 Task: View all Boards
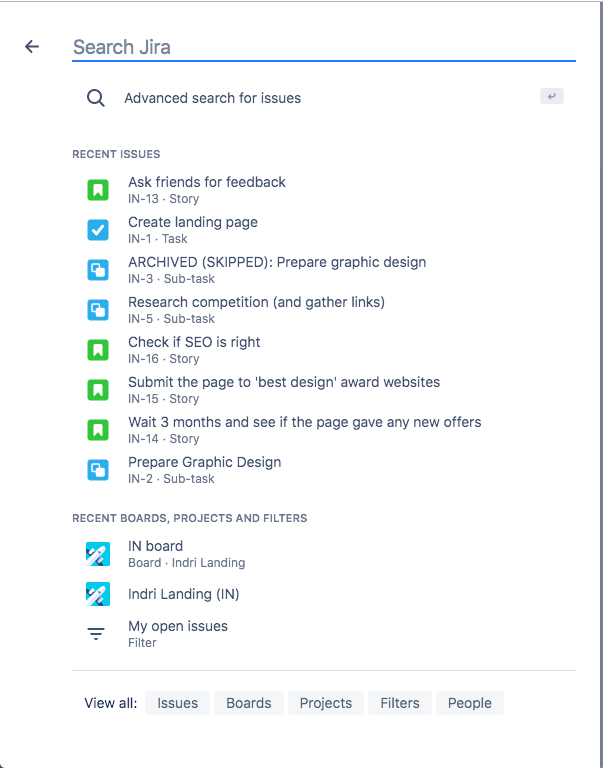pos(248,703)
